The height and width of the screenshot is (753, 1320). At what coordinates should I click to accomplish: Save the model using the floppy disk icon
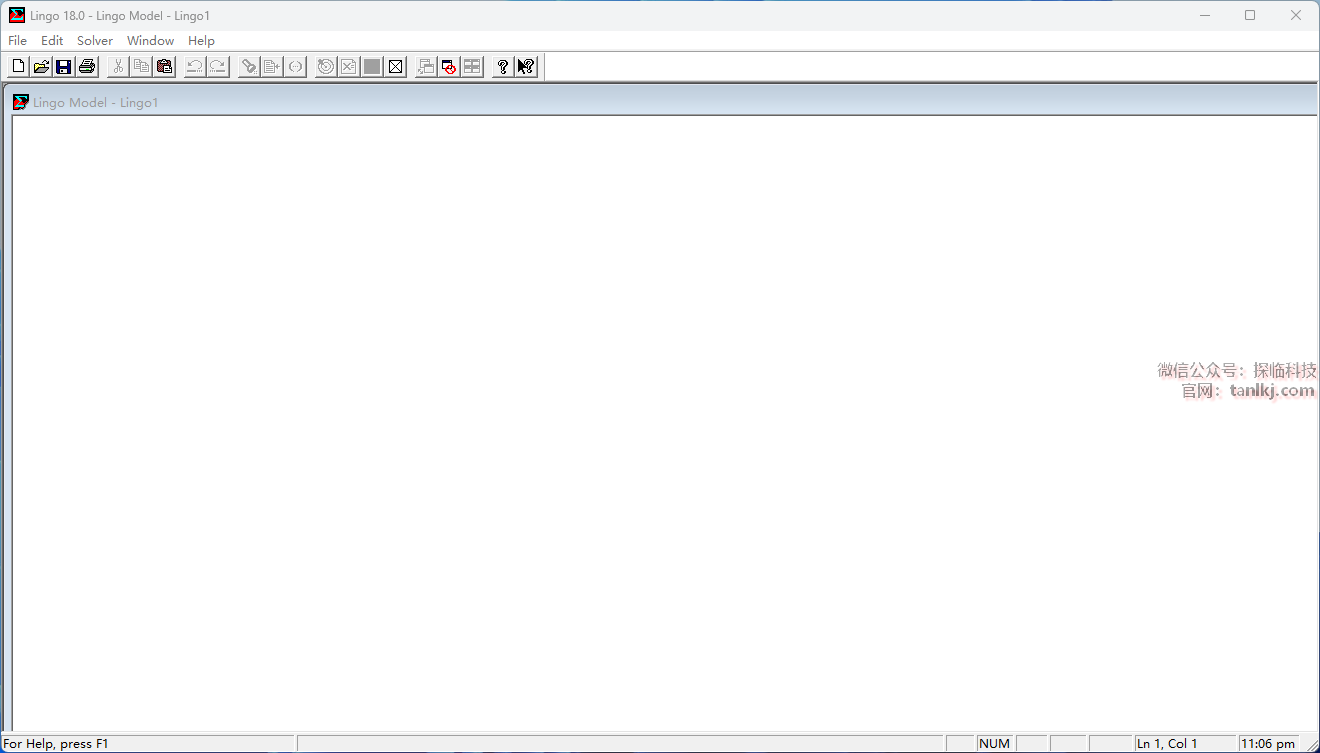point(64,67)
